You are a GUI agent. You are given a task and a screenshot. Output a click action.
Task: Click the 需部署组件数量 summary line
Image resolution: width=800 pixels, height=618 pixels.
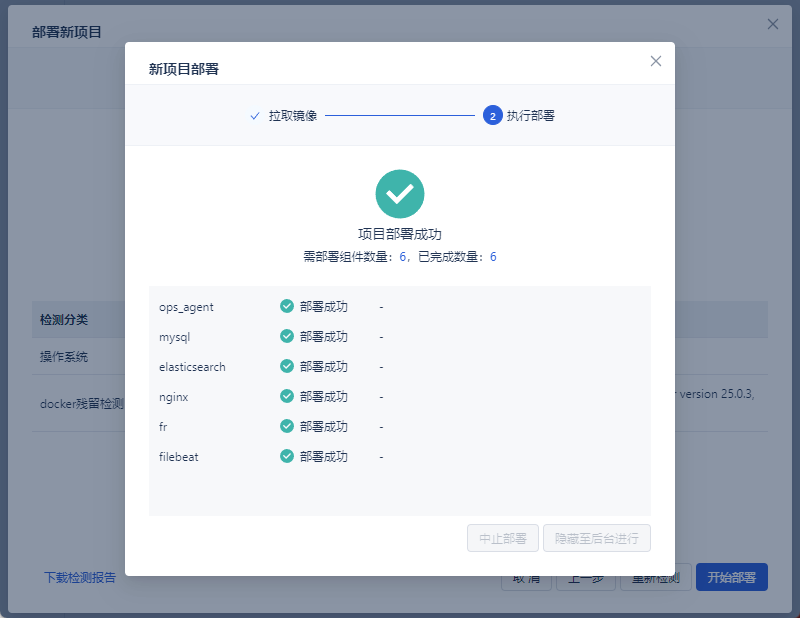[399, 257]
